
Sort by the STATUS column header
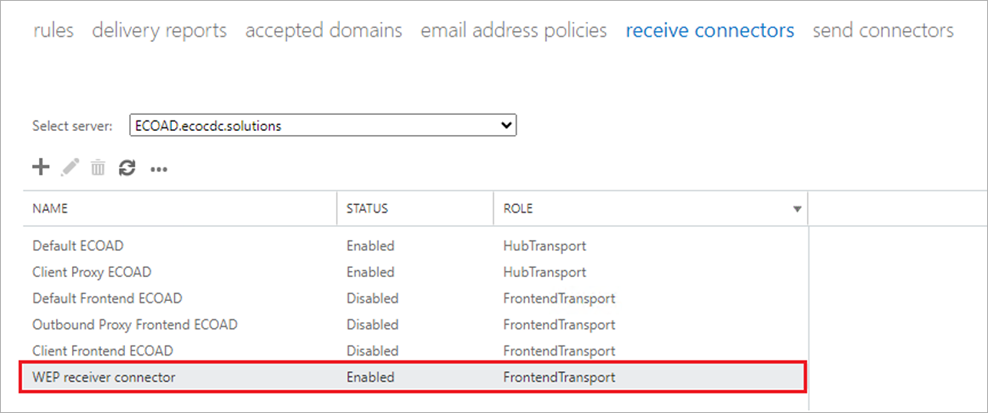tap(366, 209)
